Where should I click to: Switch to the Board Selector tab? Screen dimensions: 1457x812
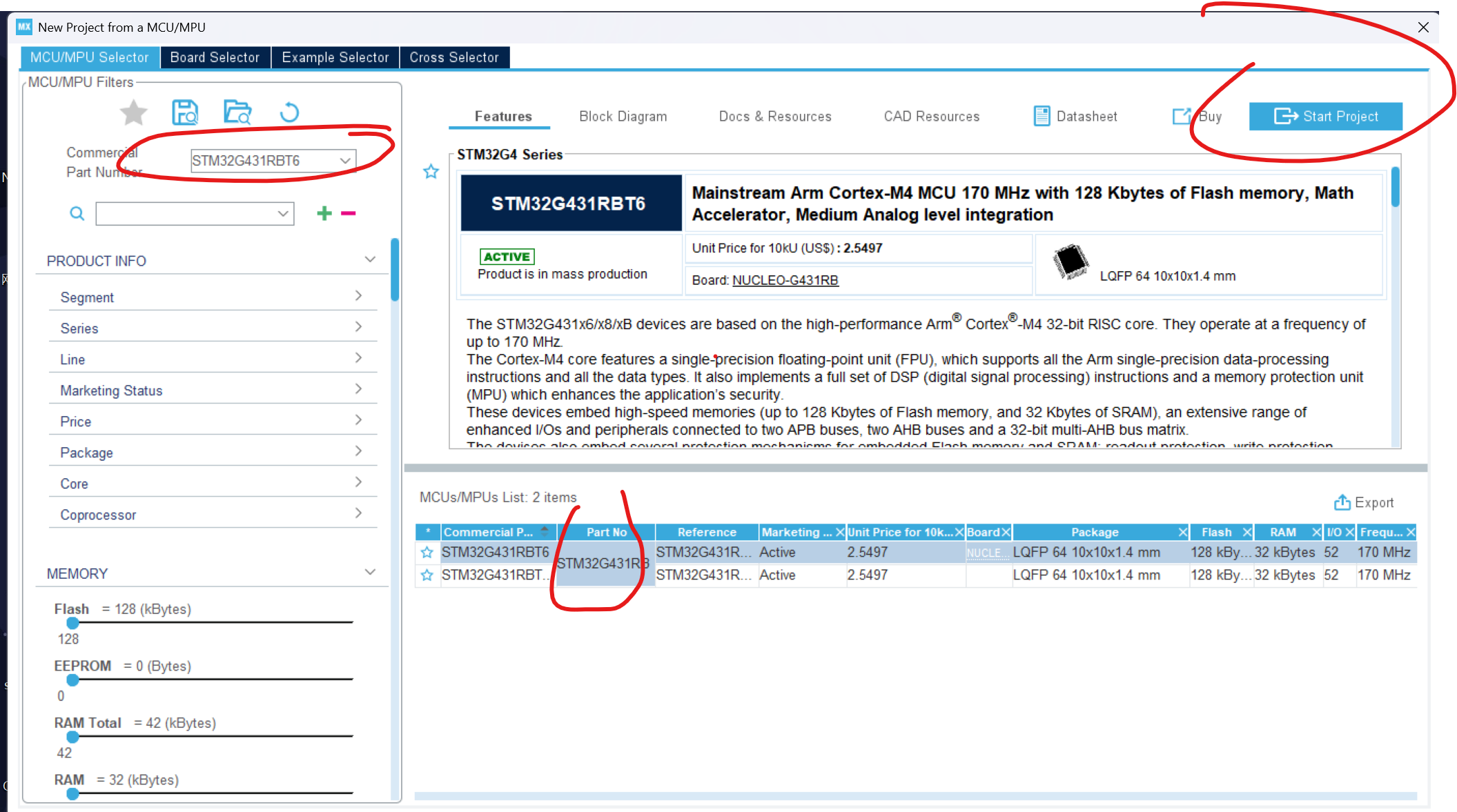[x=215, y=57]
